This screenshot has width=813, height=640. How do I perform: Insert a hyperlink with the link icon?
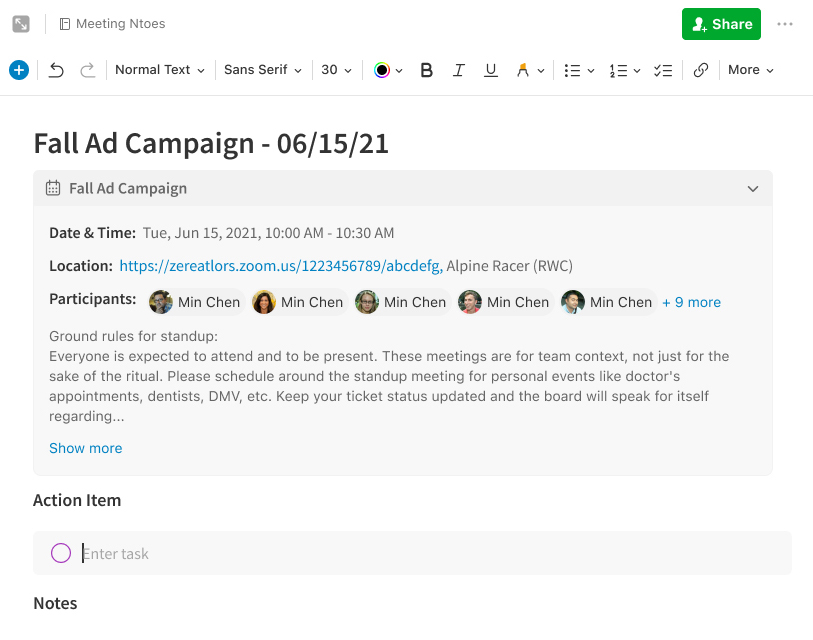coord(701,70)
